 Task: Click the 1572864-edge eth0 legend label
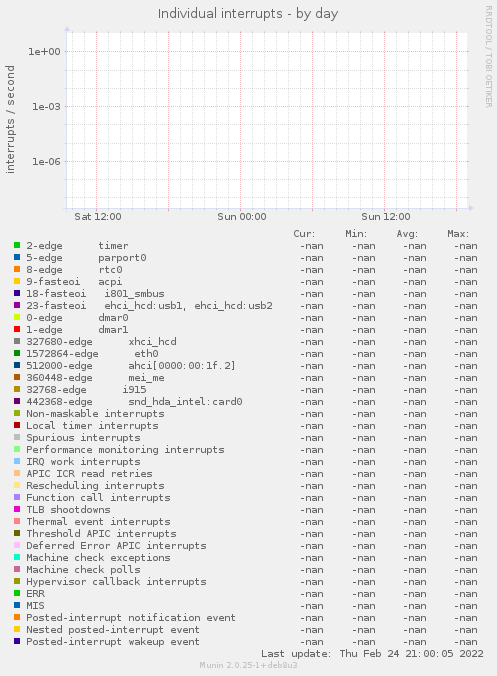92,354
